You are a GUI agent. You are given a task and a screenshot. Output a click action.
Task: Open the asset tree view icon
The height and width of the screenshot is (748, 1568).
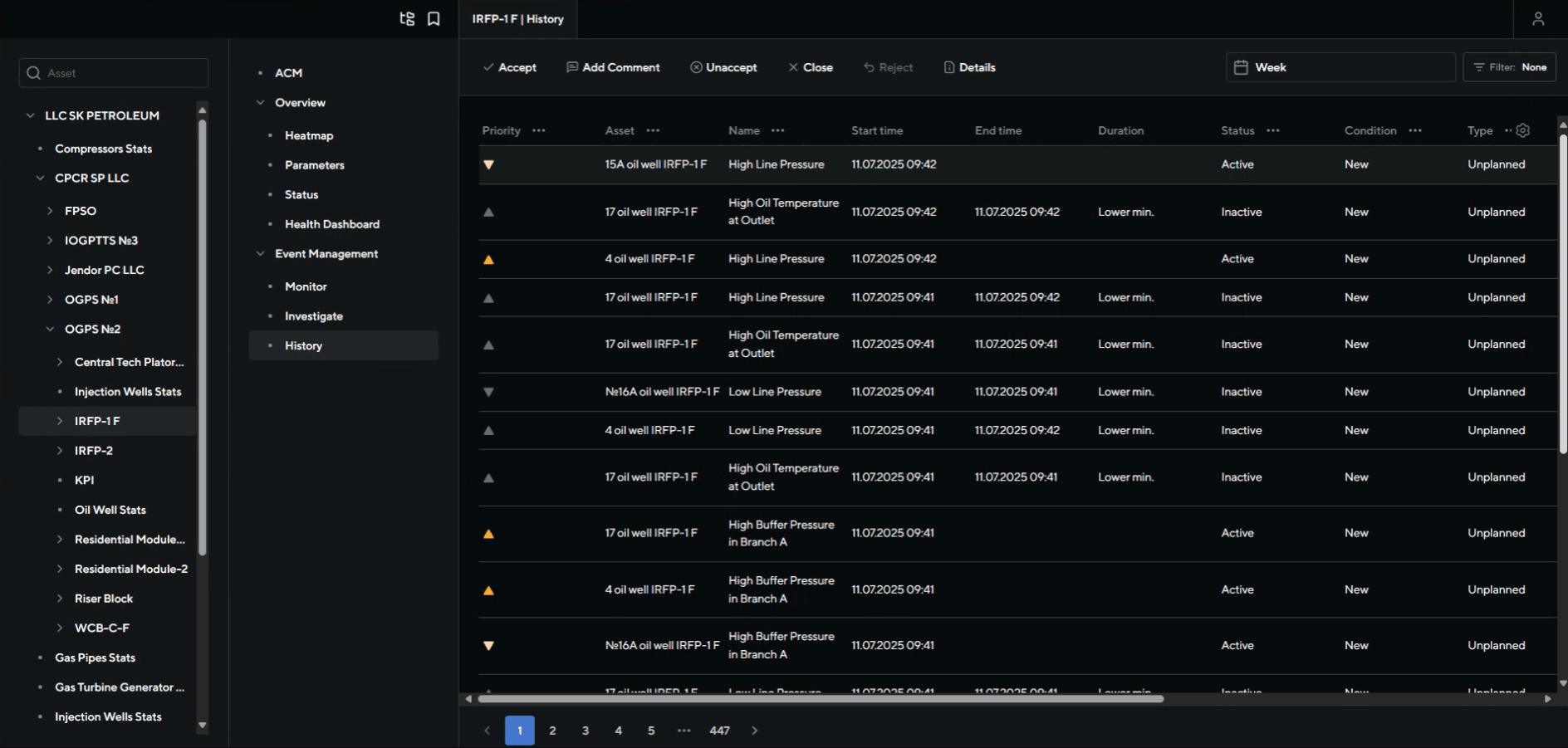click(x=407, y=18)
